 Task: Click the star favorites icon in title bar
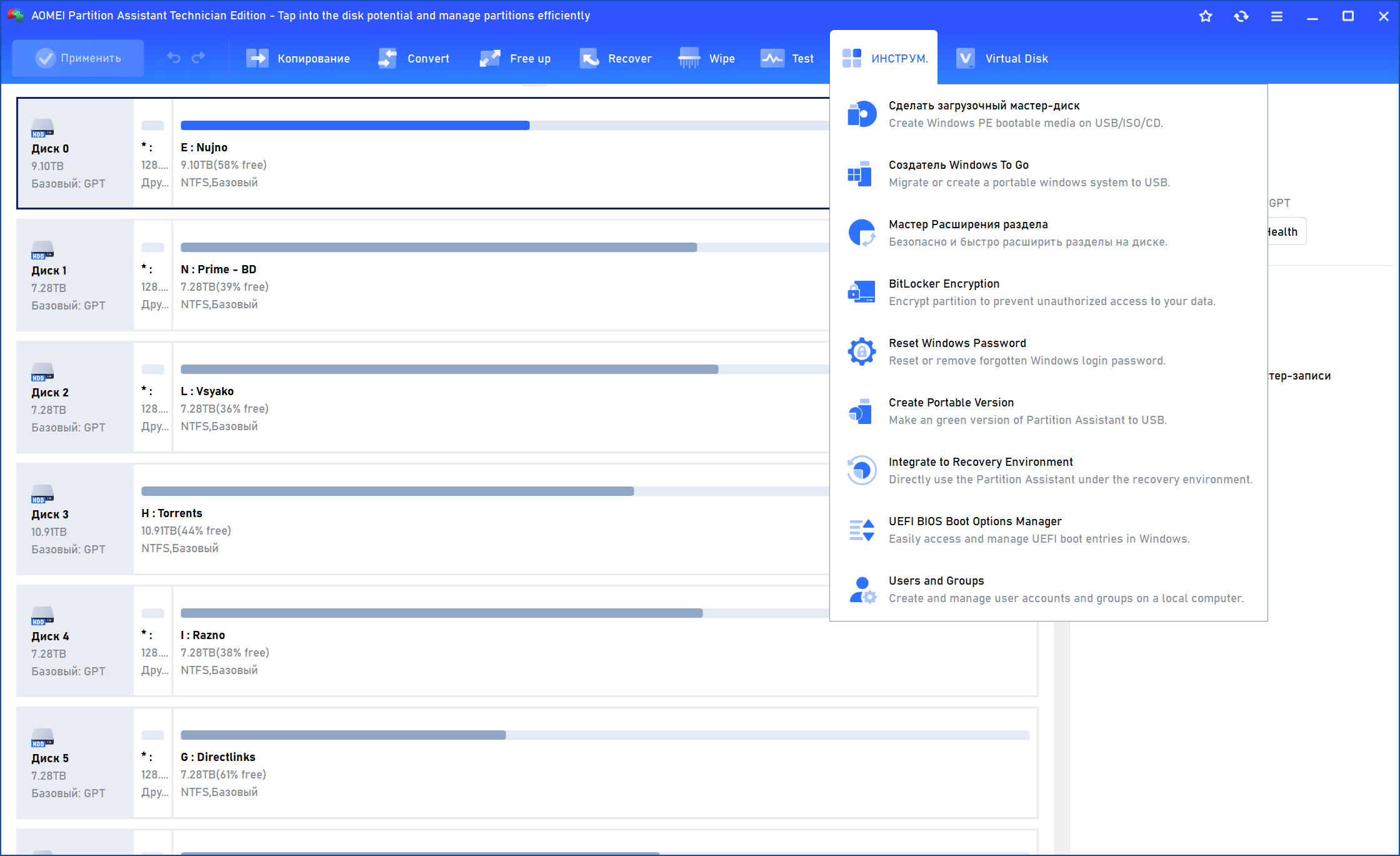point(1206,16)
